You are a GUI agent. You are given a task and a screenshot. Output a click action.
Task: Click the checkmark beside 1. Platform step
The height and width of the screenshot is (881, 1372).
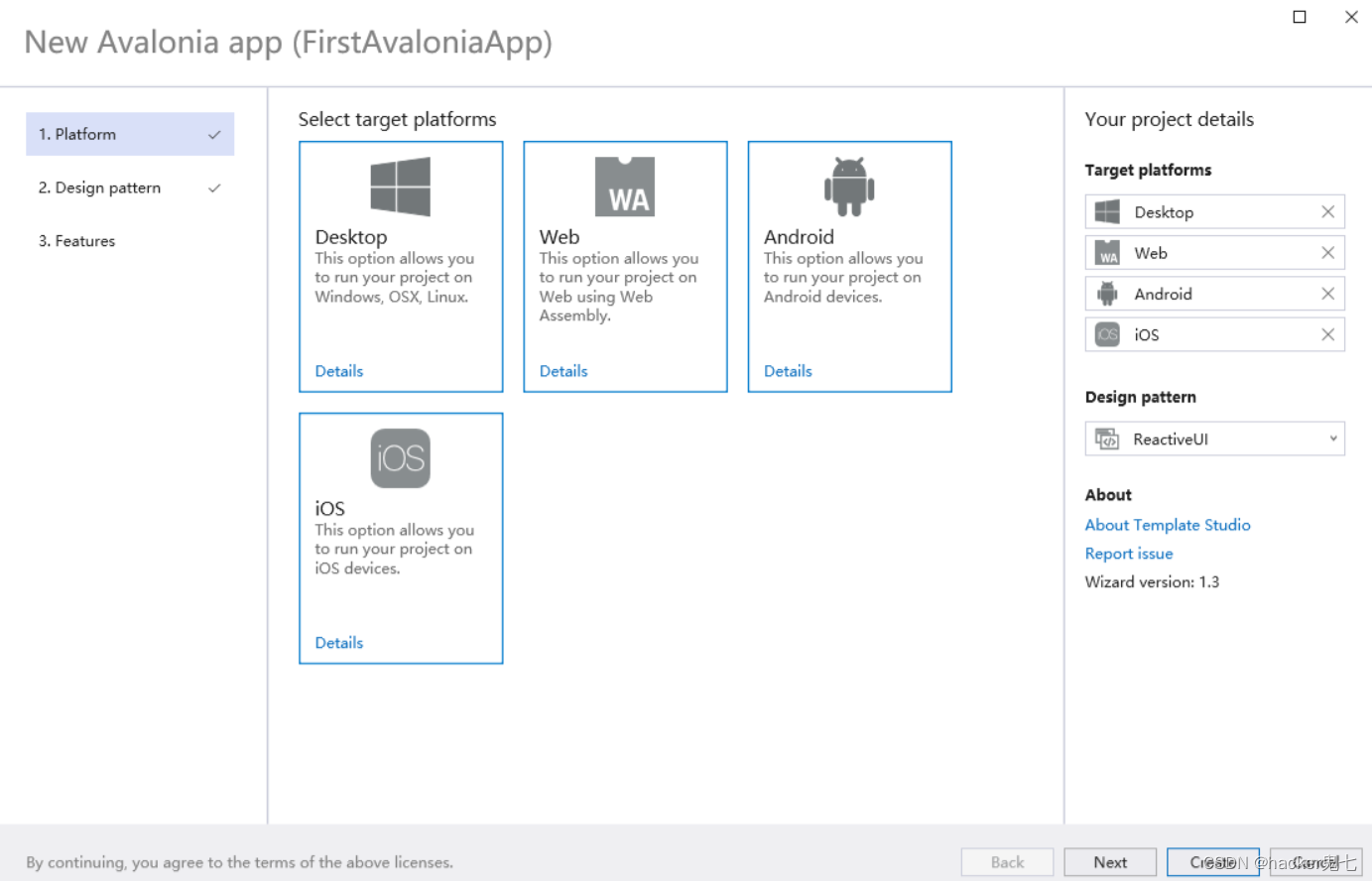pos(214,135)
